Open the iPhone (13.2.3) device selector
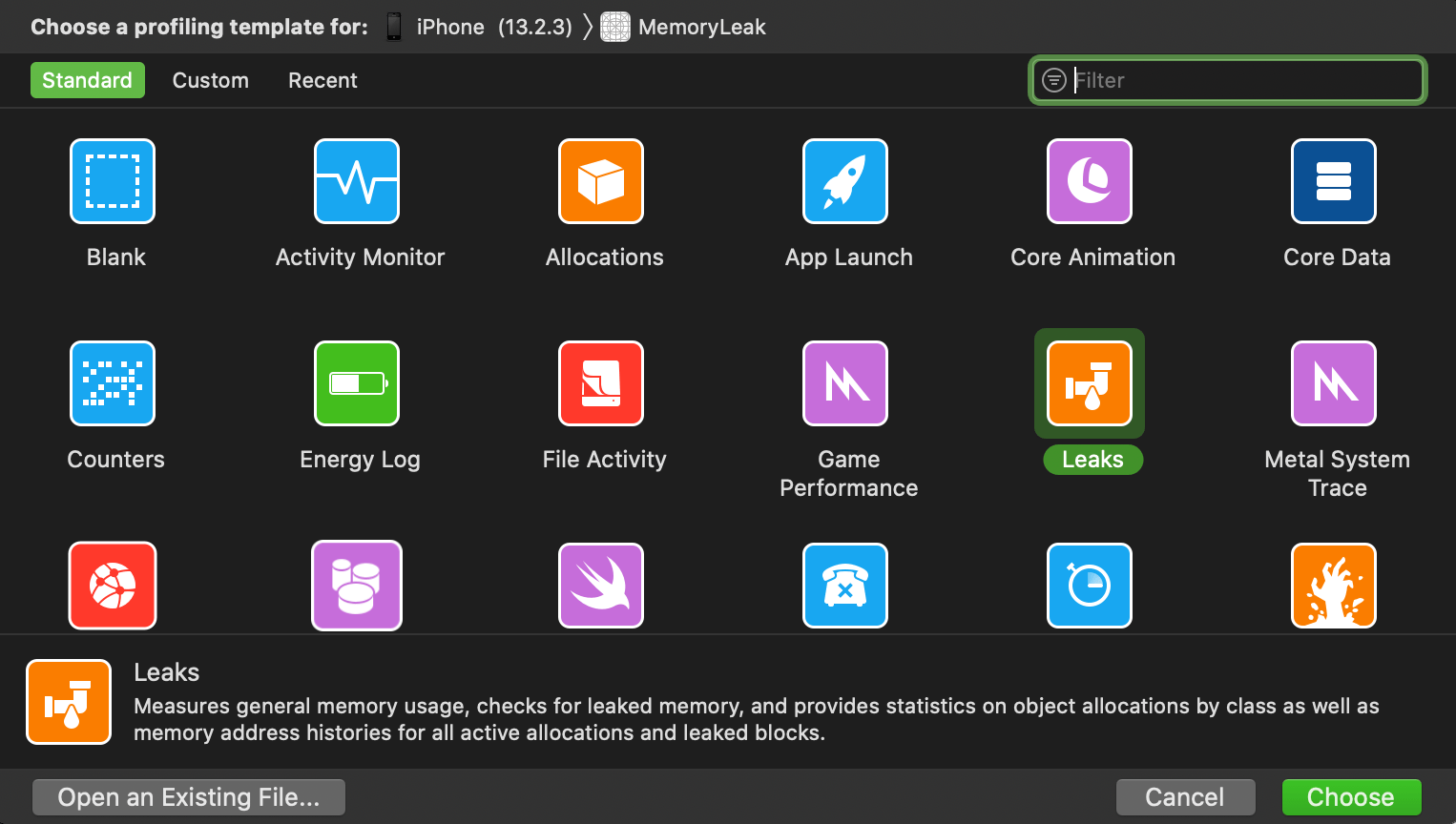 click(478, 27)
